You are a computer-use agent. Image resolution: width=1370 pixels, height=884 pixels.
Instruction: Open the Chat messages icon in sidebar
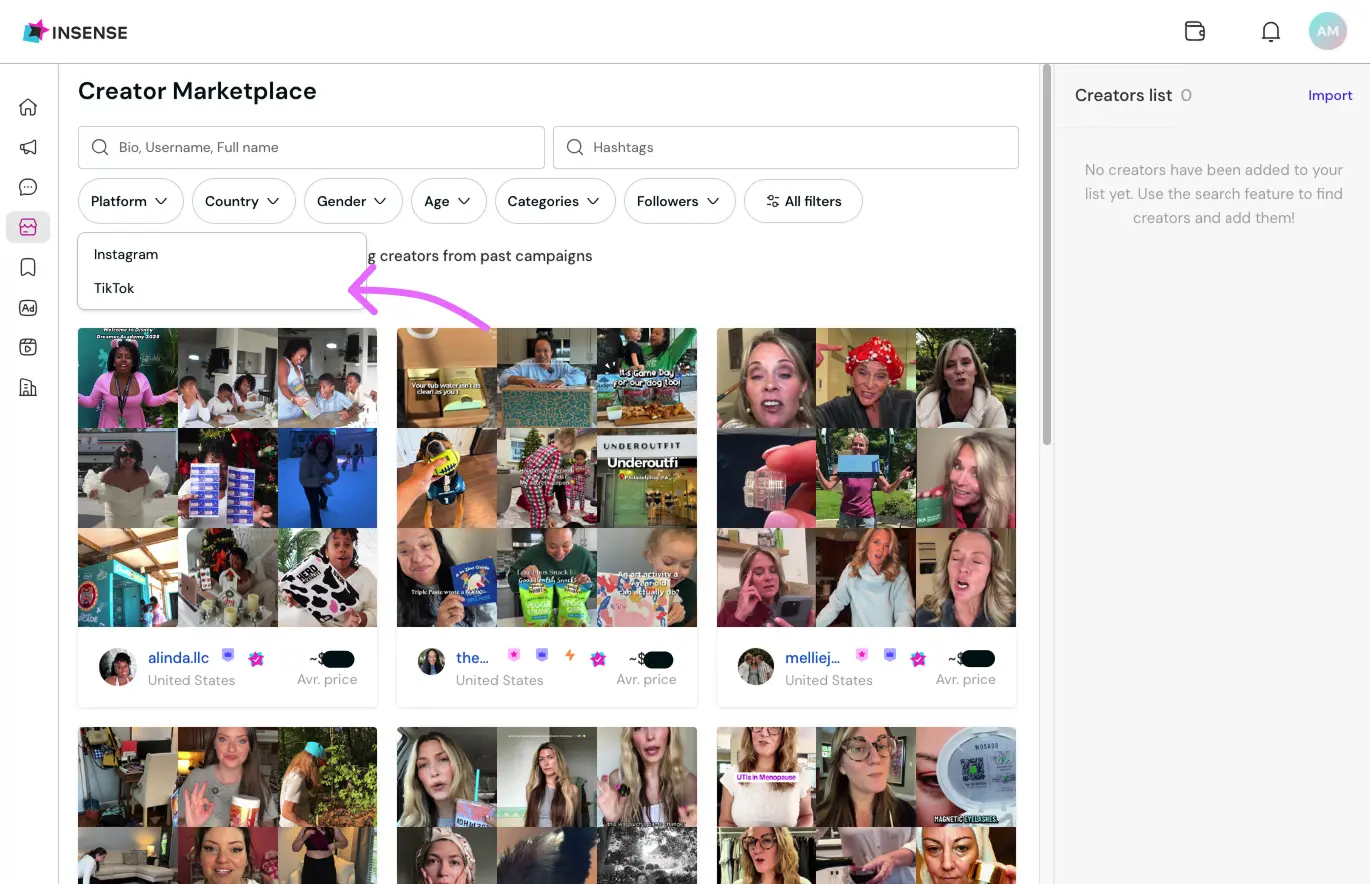tap(27, 186)
